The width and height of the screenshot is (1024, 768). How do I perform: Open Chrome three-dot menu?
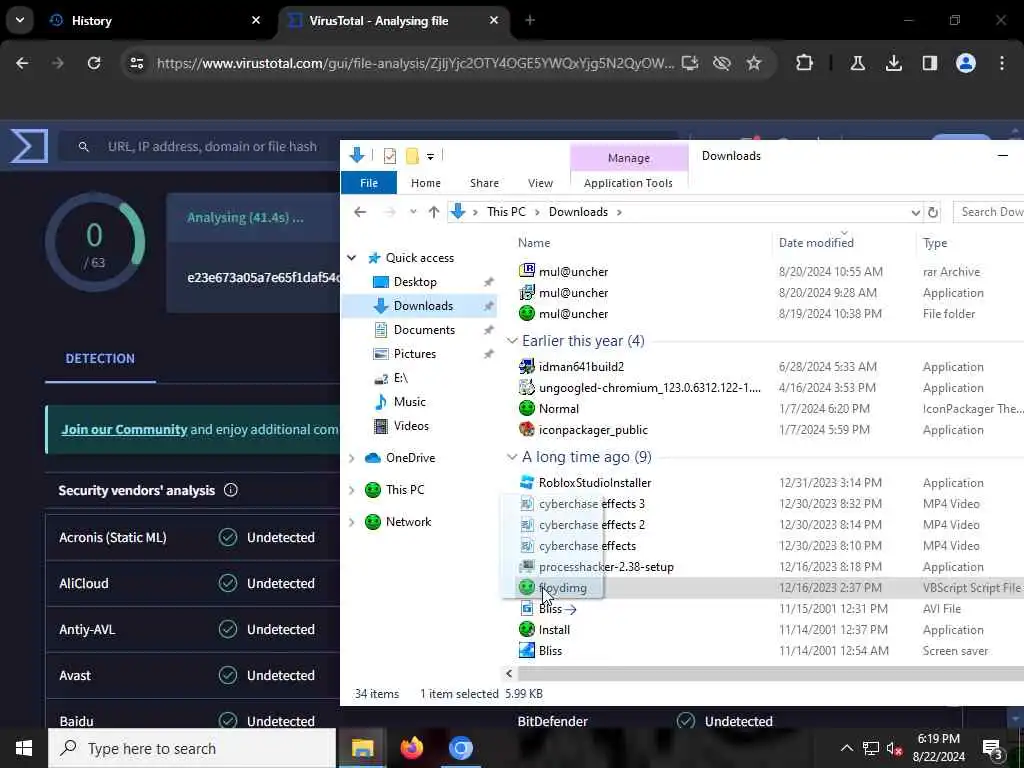click(1002, 63)
